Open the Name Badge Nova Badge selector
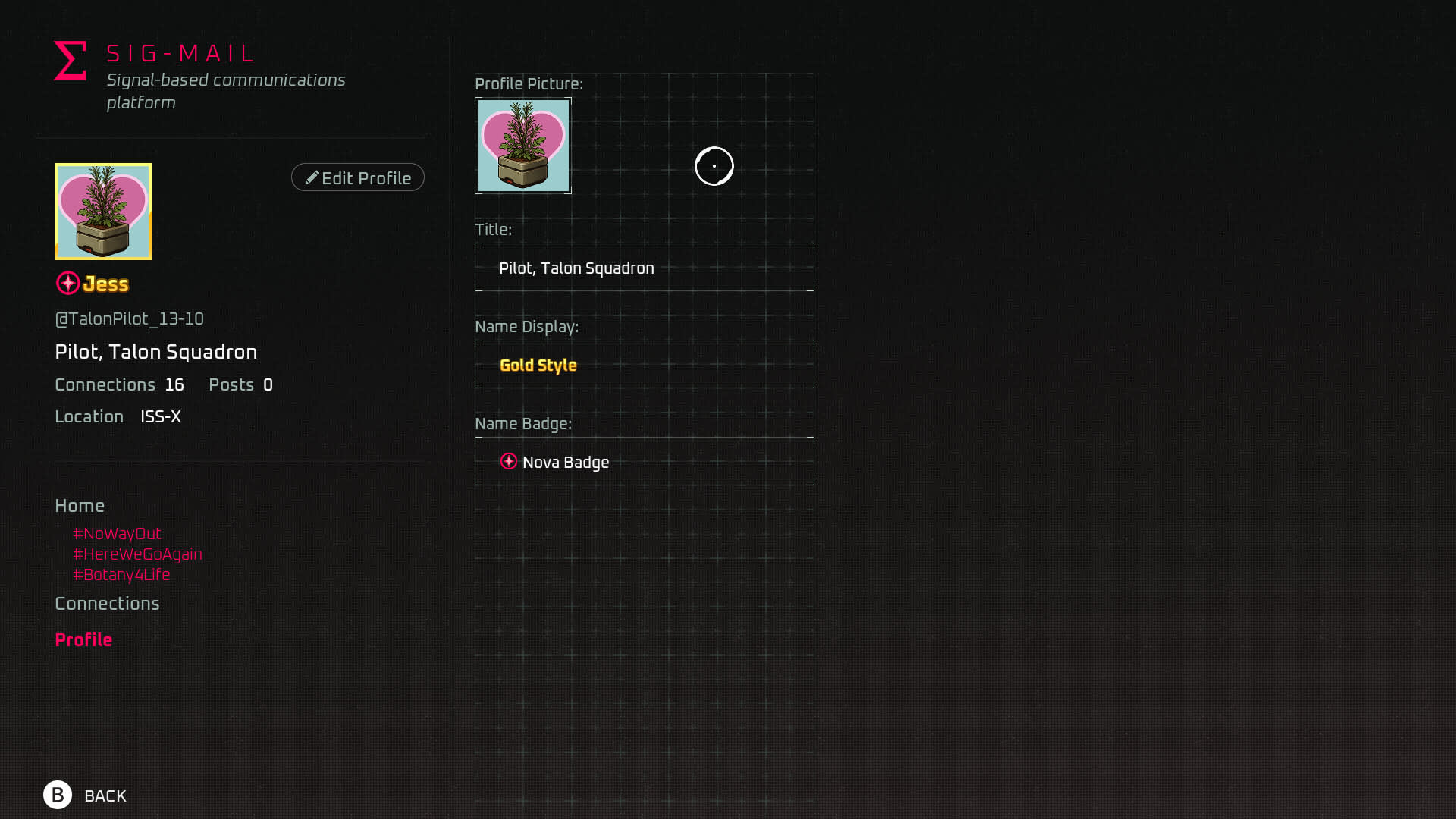1456x819 pixels. [x=645, y=461]
